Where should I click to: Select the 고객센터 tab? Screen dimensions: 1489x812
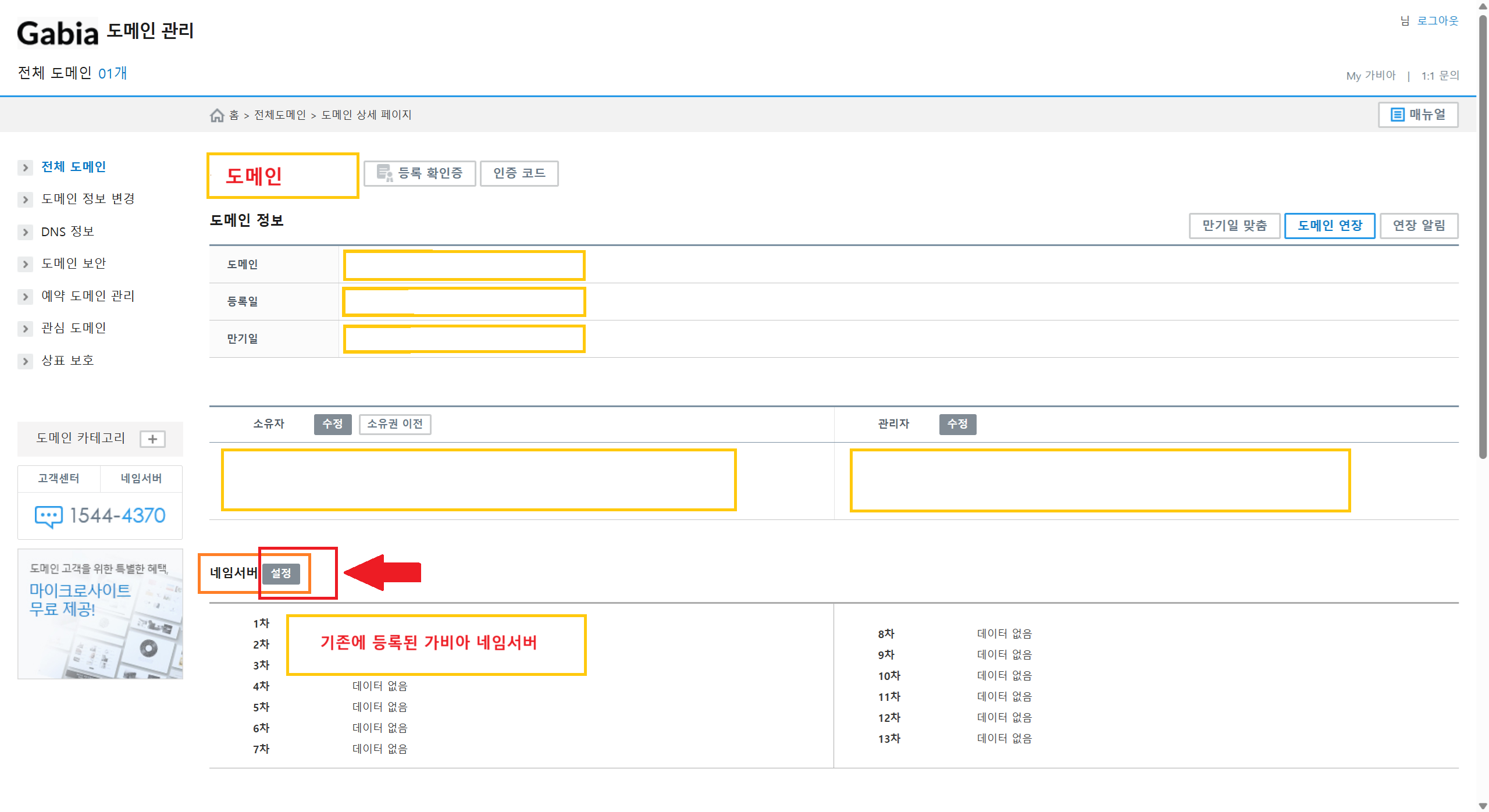tap(59, 478)
